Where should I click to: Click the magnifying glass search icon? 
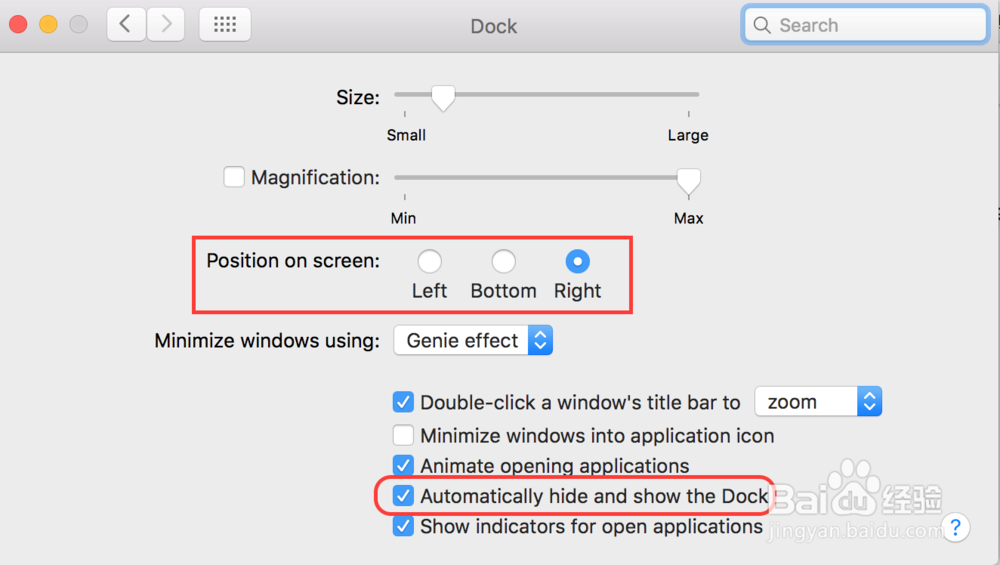coord(761,25)
